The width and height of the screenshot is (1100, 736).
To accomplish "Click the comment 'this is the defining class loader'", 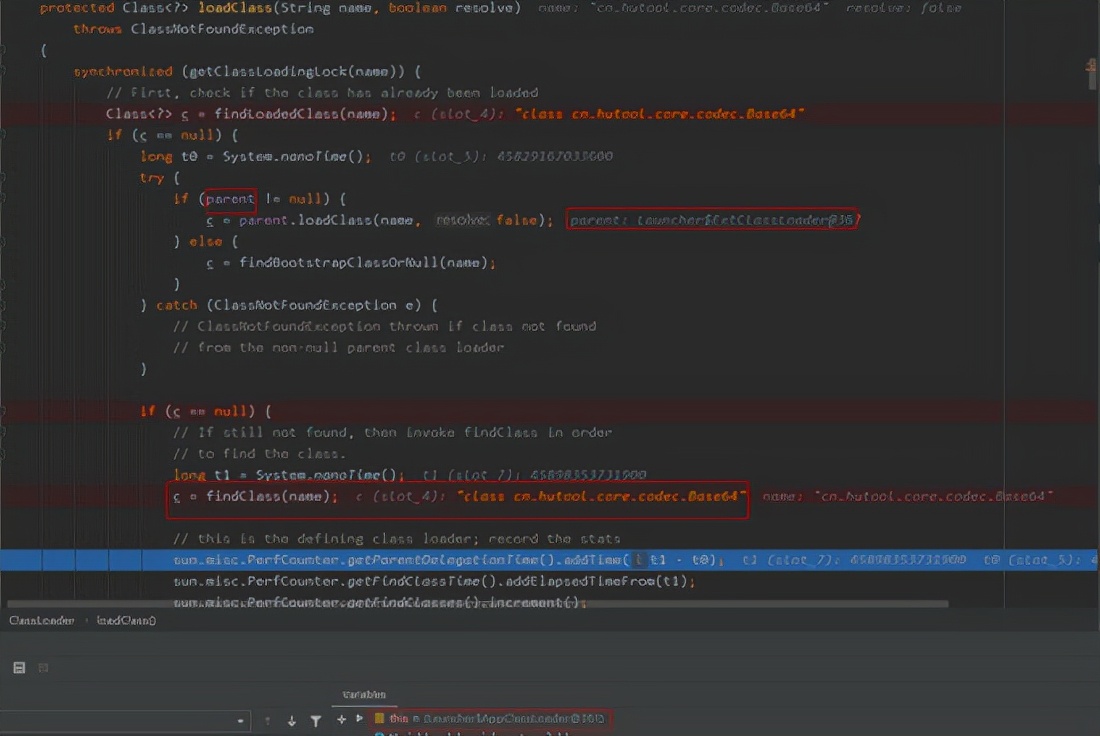I will 397,539.
